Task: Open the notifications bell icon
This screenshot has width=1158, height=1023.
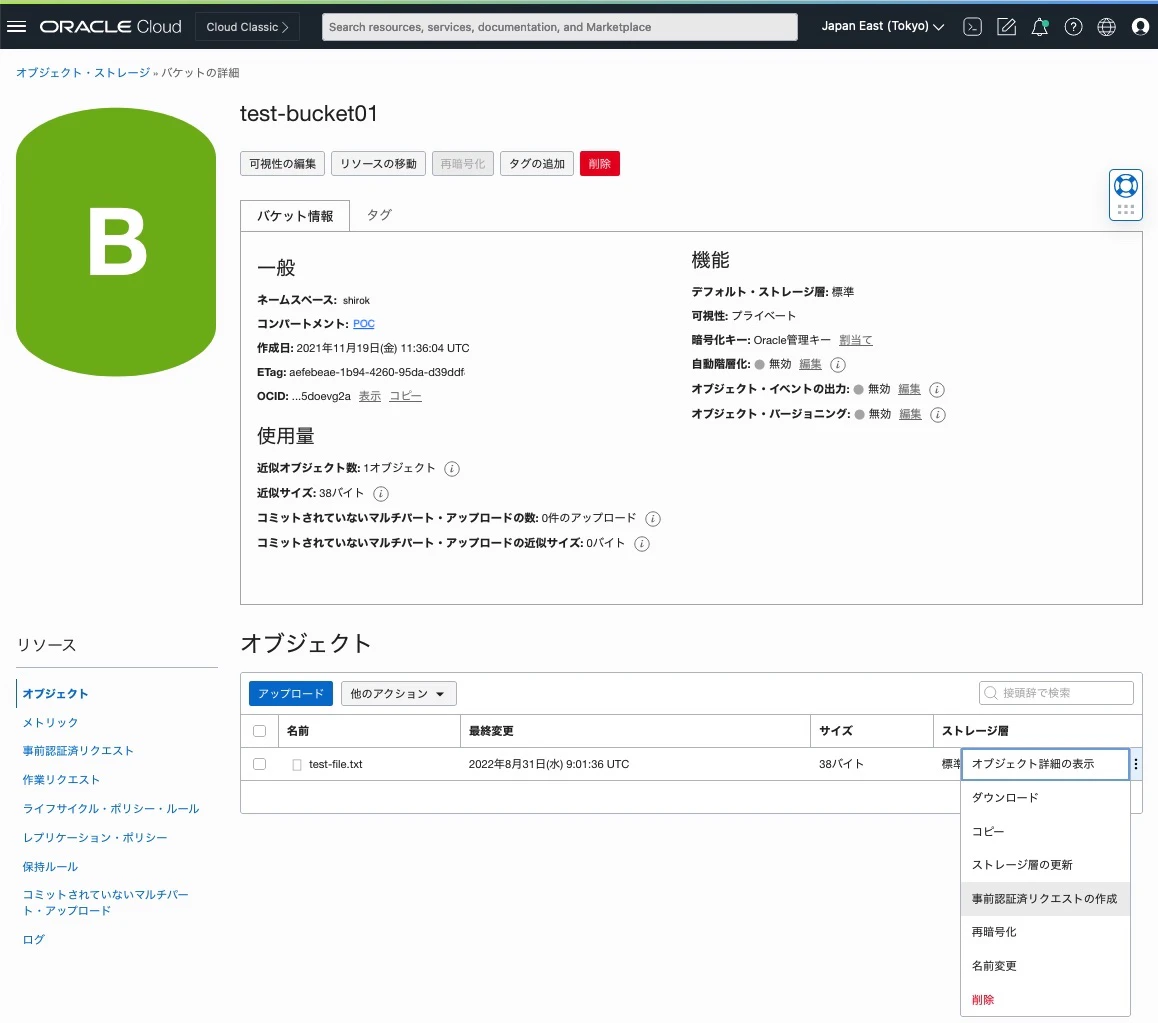Action: pos(1039,27)
